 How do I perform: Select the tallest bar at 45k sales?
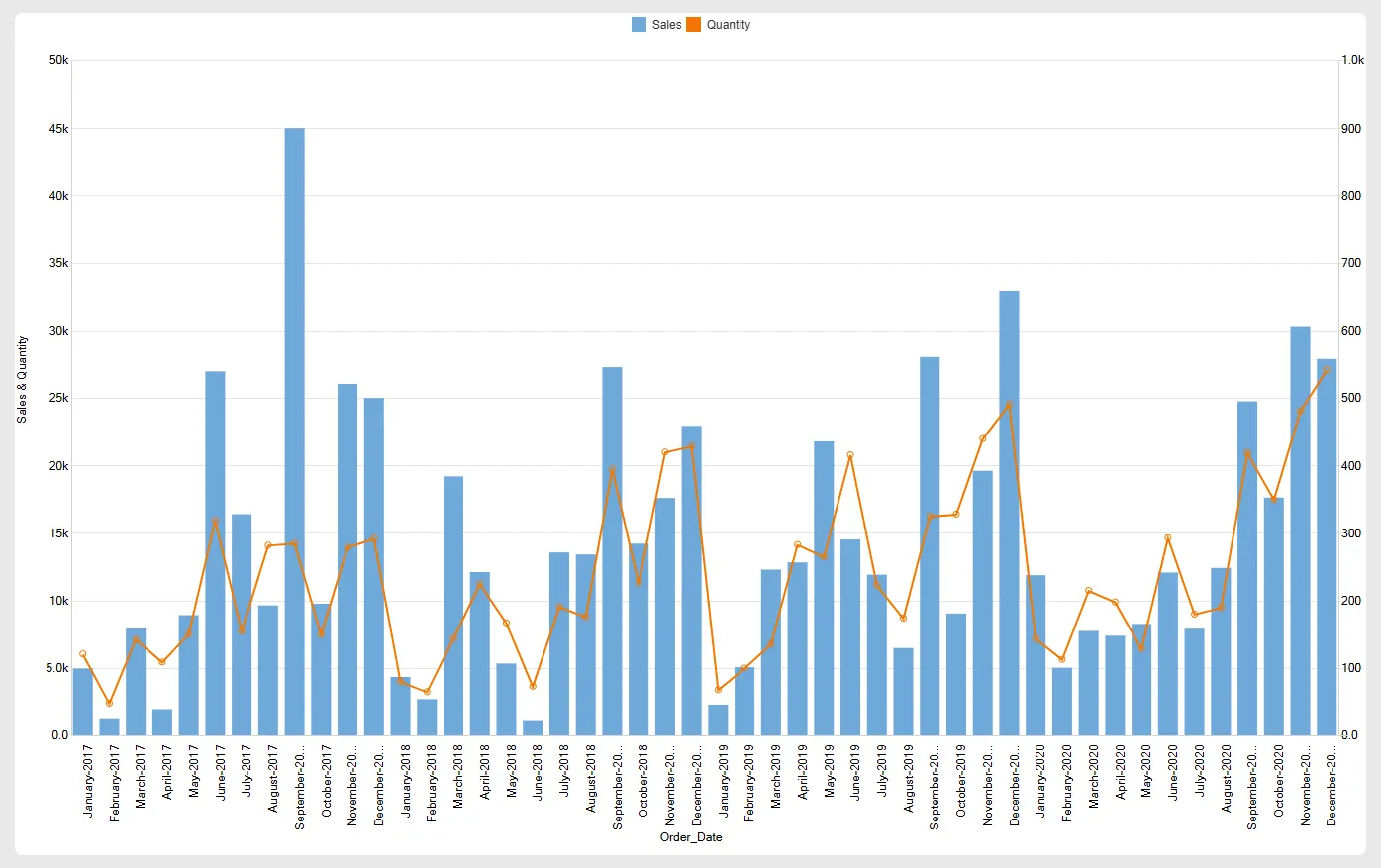pos(295,431)
